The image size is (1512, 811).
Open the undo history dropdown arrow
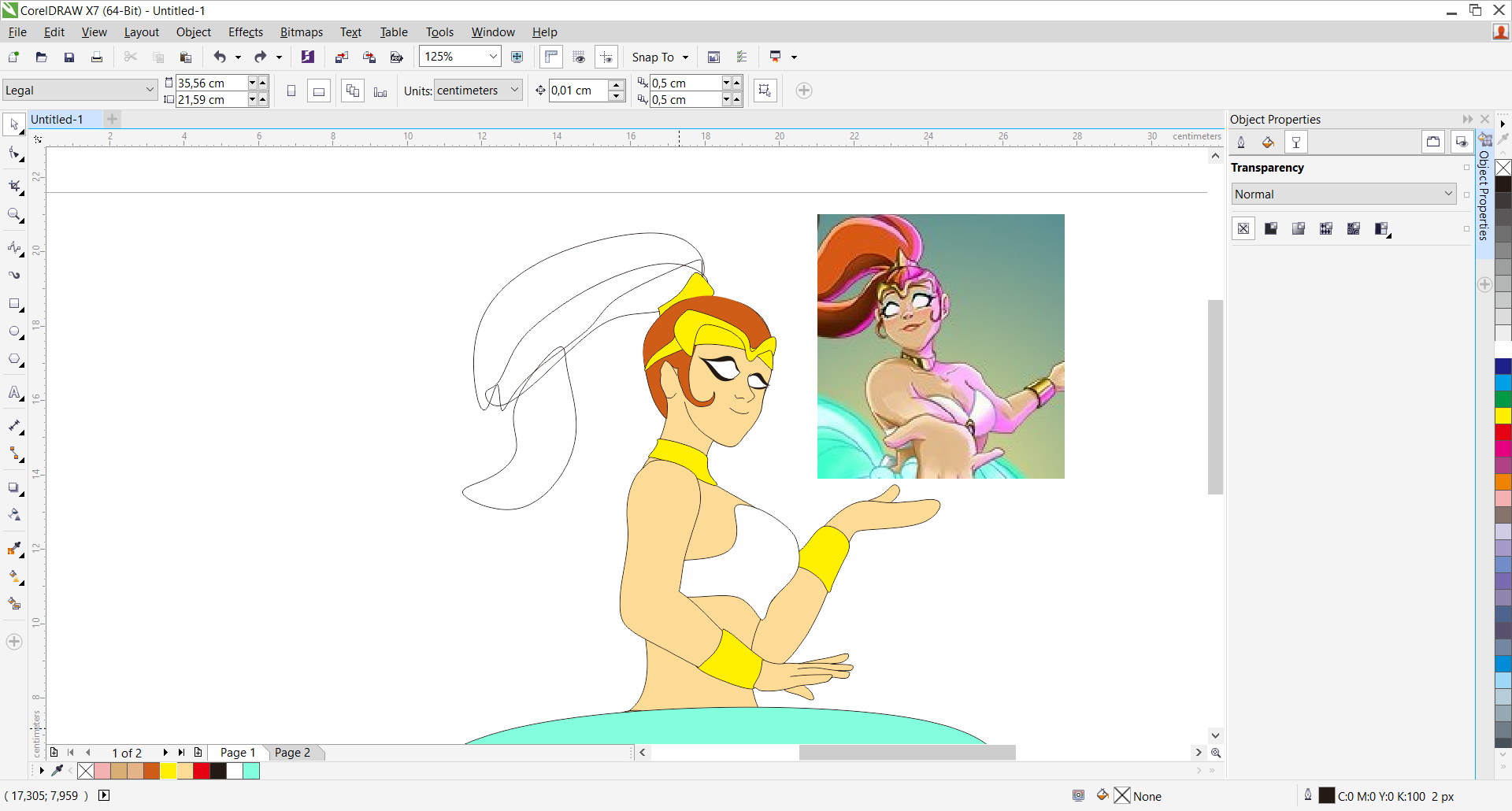coord(238,57)
